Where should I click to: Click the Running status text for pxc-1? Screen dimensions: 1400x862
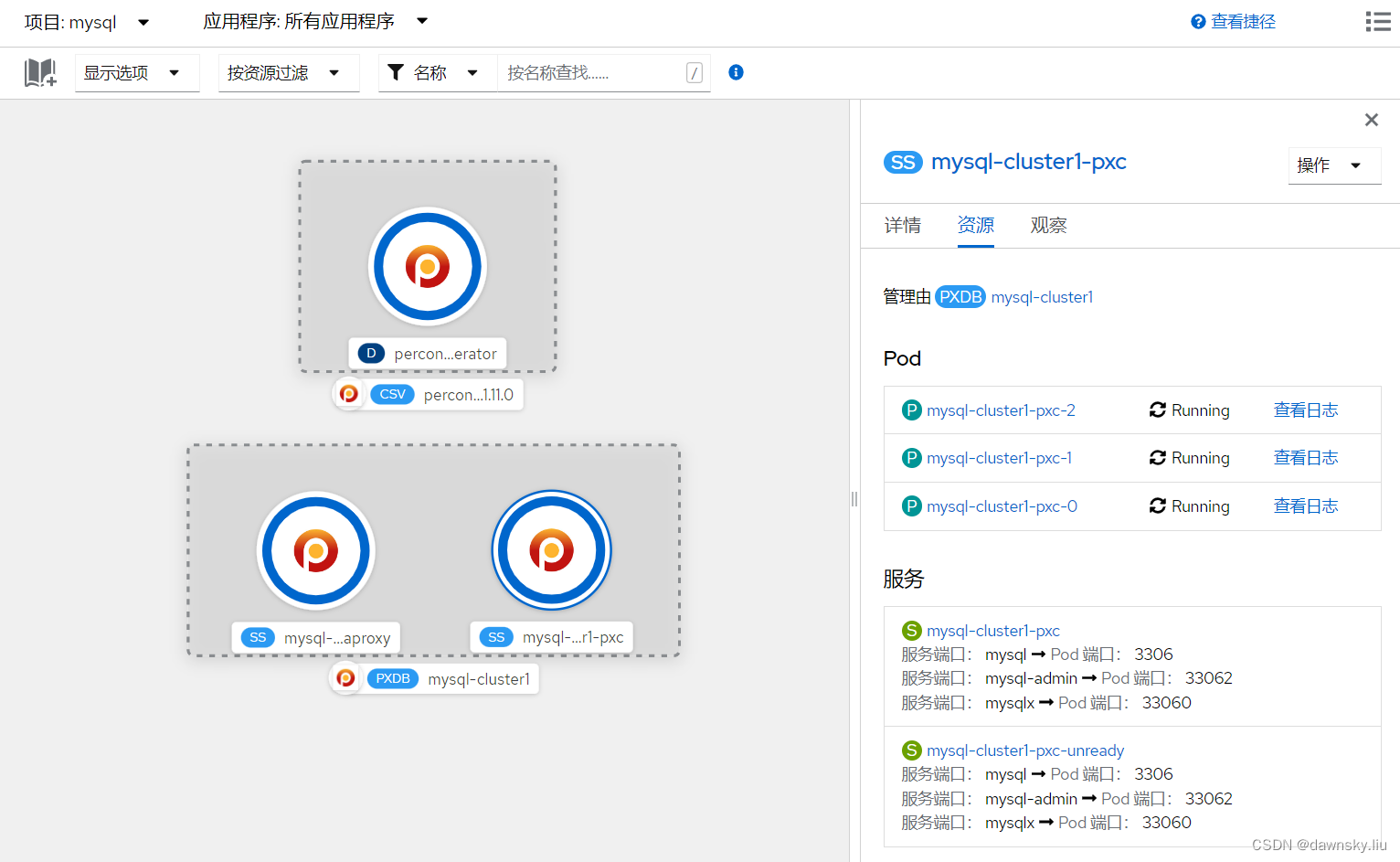pyautogui.click(x=1201, y=458)
